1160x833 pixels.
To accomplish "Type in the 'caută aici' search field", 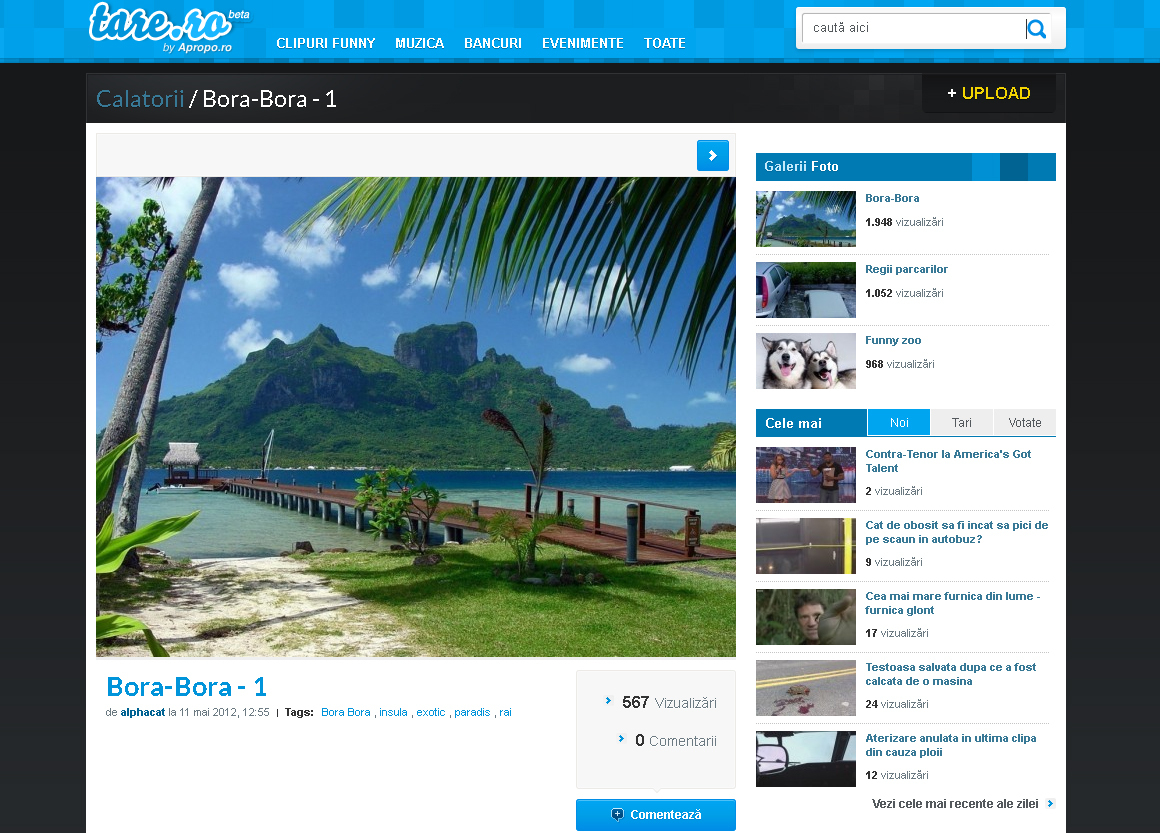I will tap(915, 28).
